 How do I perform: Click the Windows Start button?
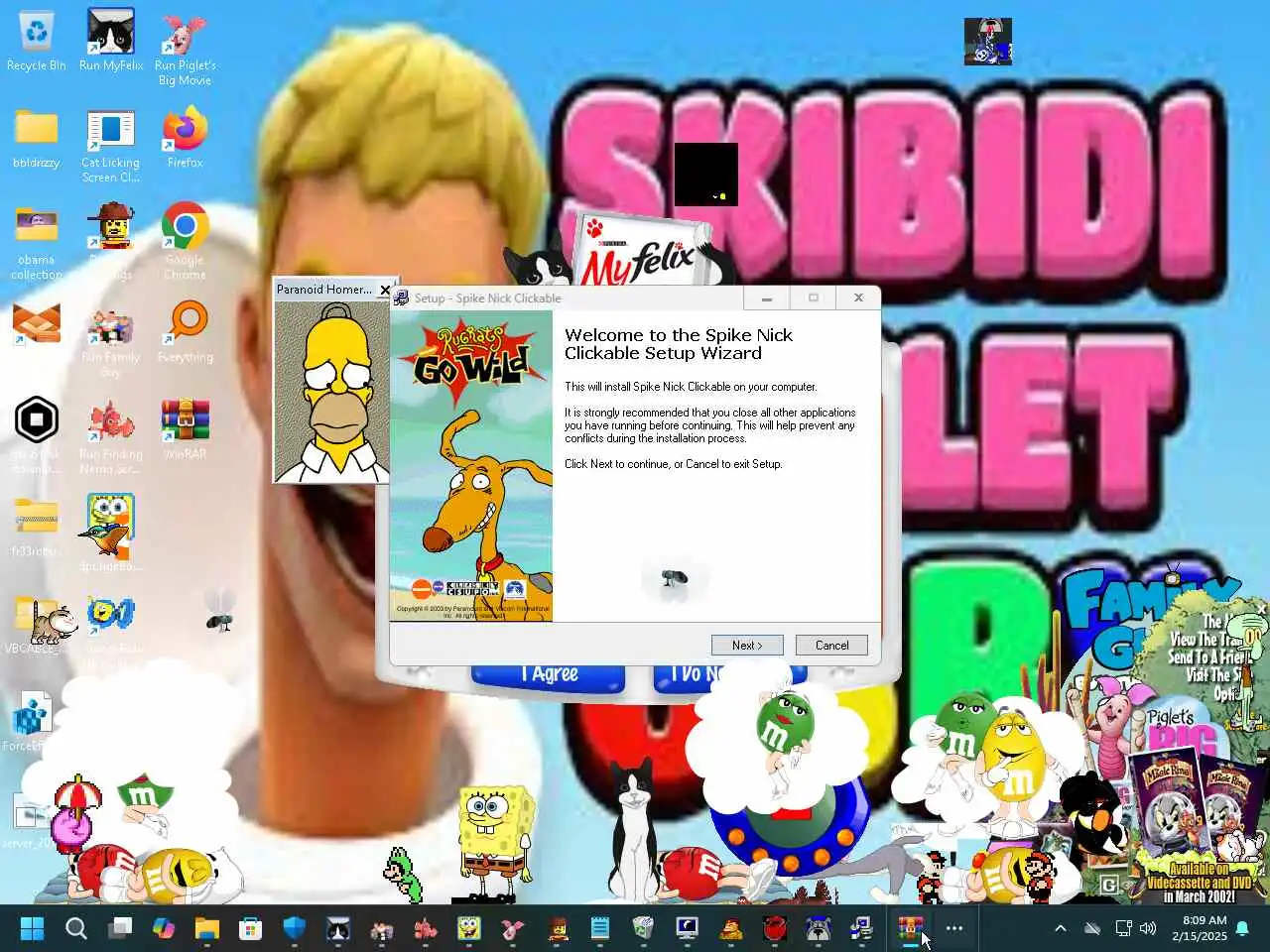pos(33,928)
